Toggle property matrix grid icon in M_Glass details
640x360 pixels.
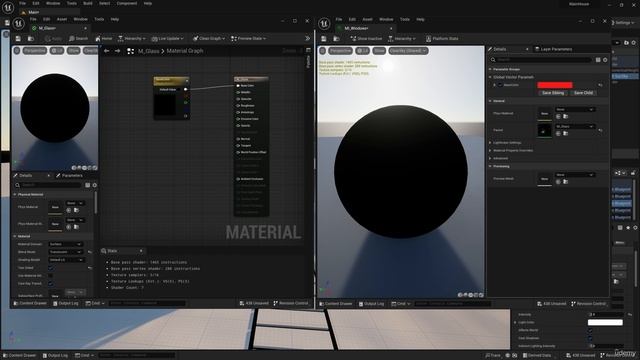pyautogui.click(x=87, y=185)
